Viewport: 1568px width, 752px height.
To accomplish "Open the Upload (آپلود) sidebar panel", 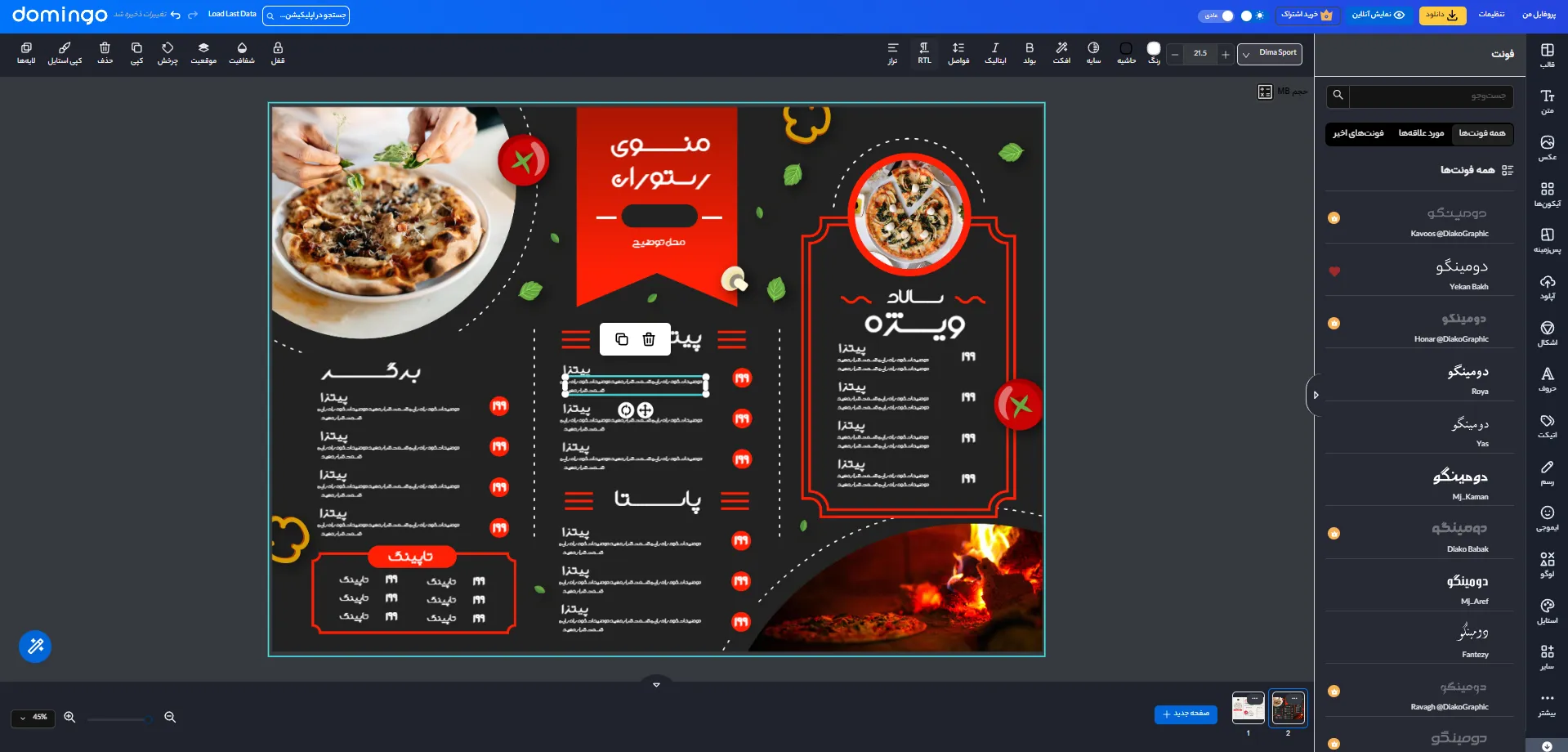I will pos(1547,287).
